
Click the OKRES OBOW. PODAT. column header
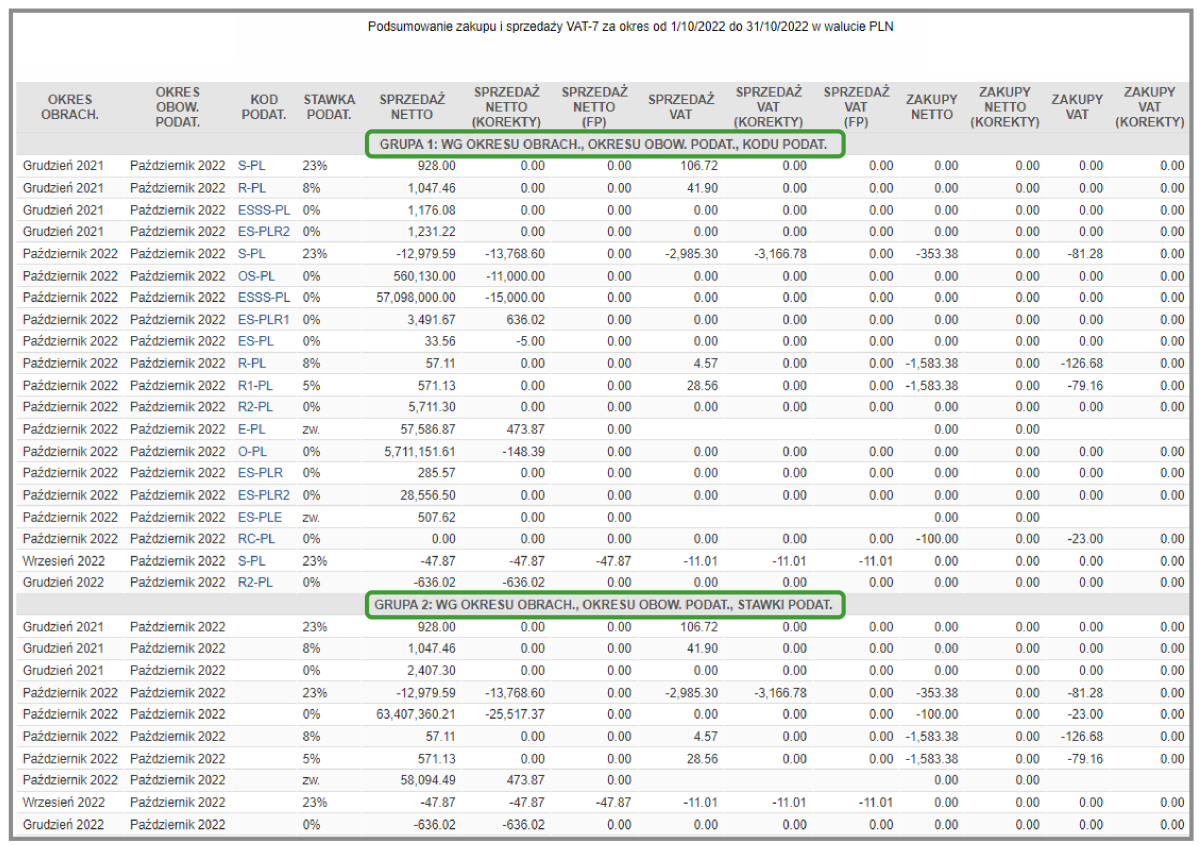pyautogui.click(x=178, y=107)
